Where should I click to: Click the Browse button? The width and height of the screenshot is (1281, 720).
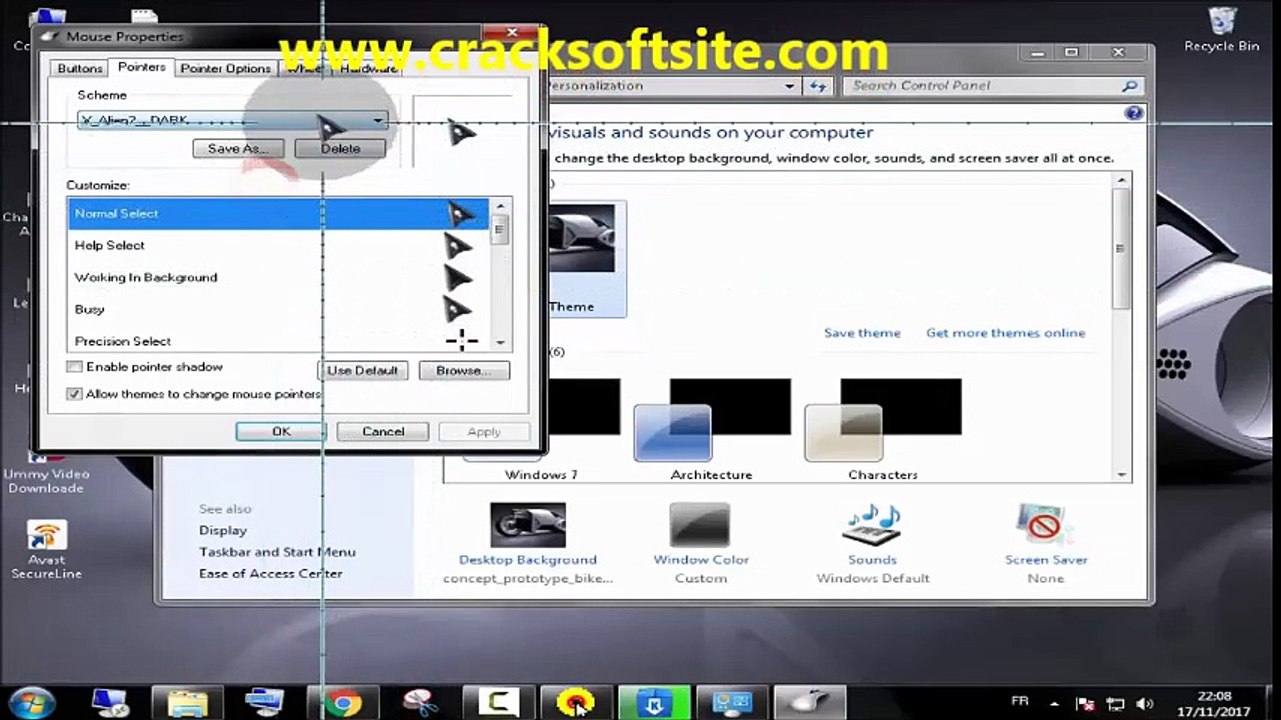[464, 370]
